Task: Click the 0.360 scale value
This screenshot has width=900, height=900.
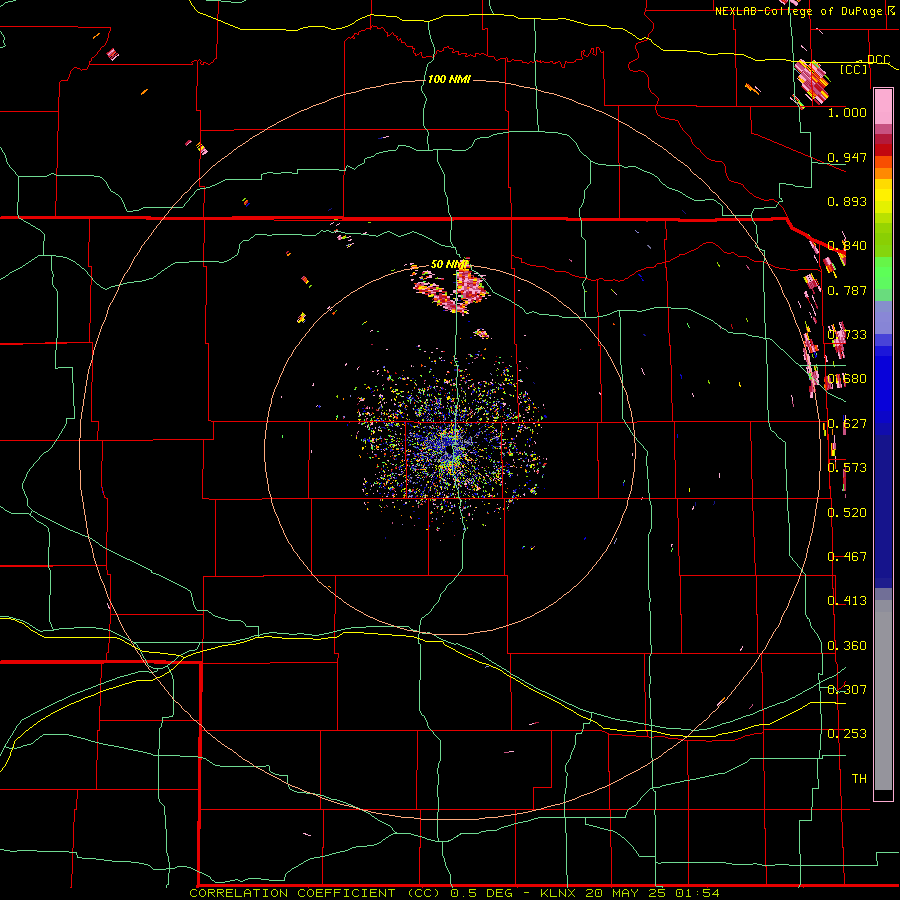Action: point(847,646)
